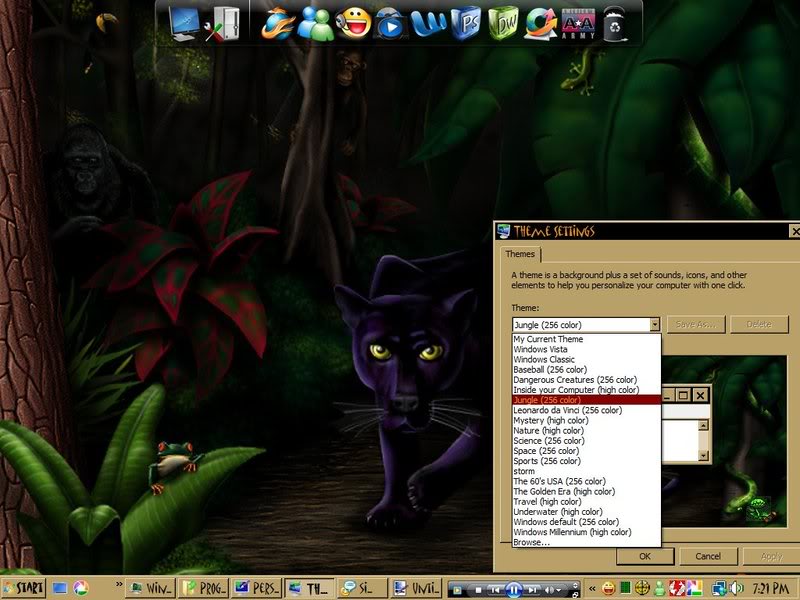This screenshot has width=800, height=600.
Task: Pause playback in the taskbar media player
Action: coord(514,590)
